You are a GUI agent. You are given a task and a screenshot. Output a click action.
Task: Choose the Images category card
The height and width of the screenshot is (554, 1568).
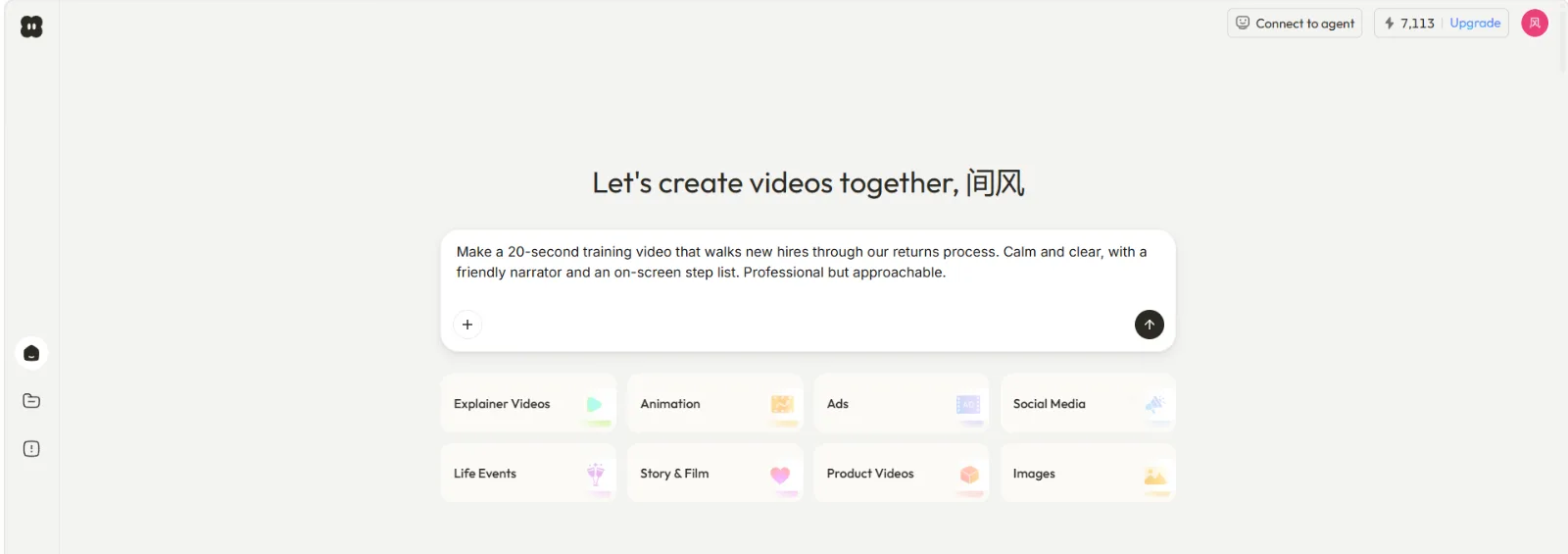1088,473
